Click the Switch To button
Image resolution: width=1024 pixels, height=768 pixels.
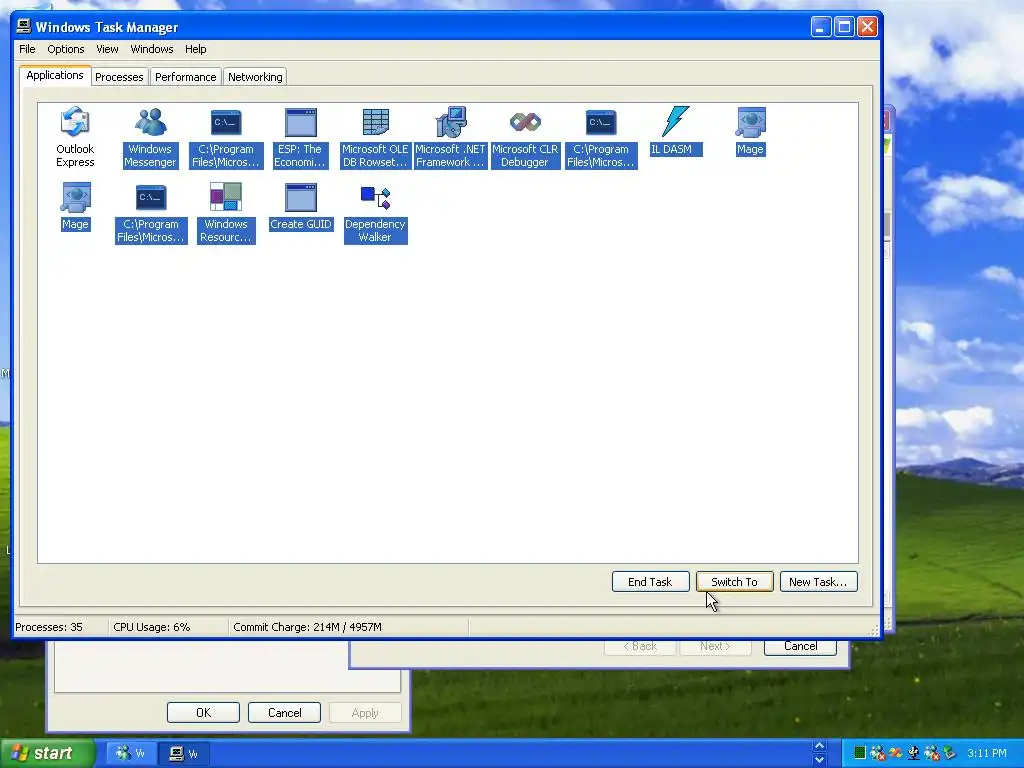[x=735, y=582]
